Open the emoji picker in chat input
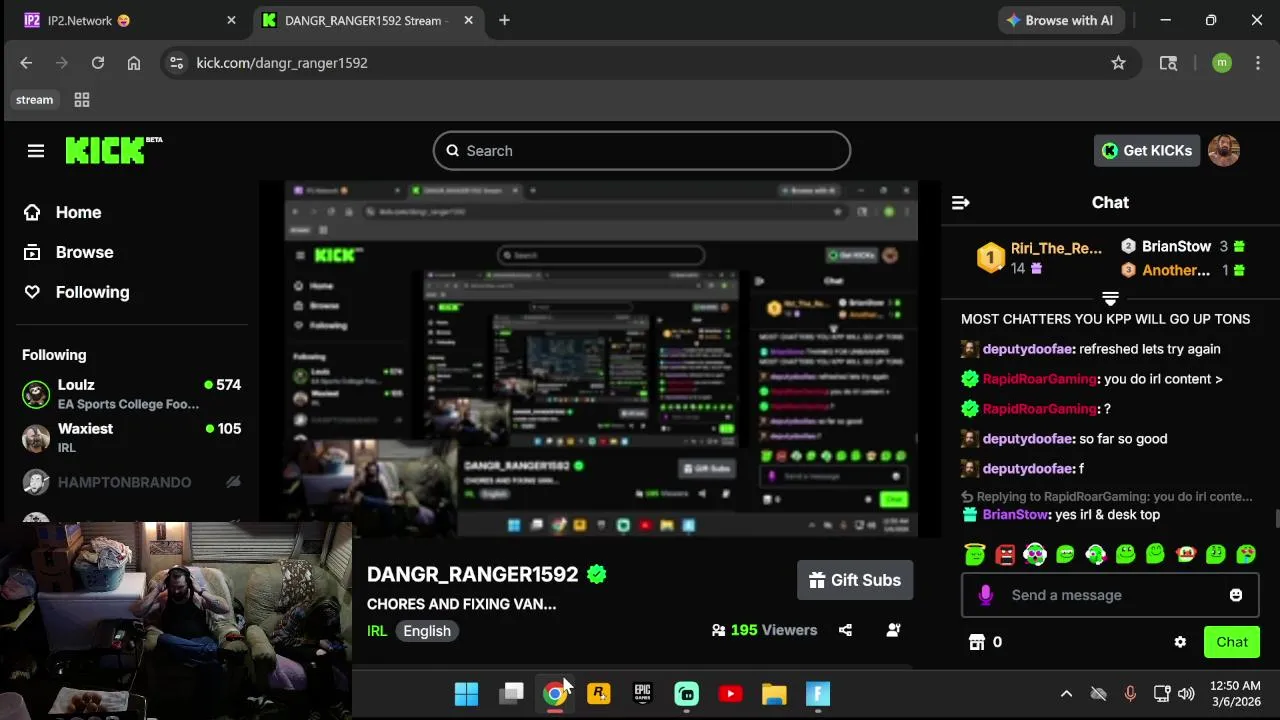Viewport: 1280px width, 720px height. pyautogui.click(x=1236, y=595)
